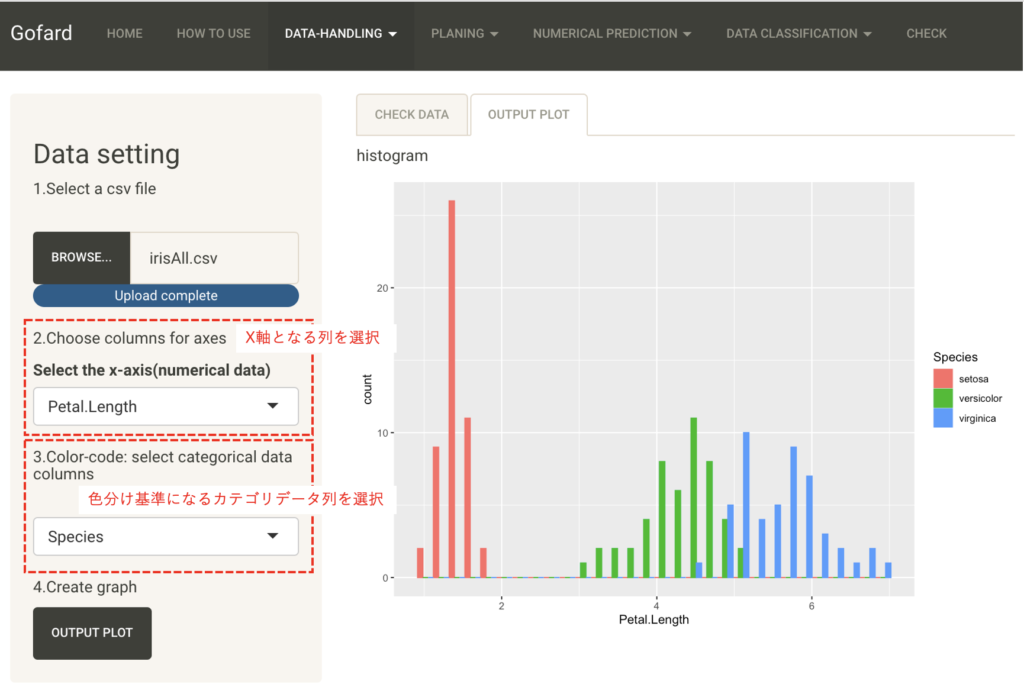The width and height of the screenshot is (1024, 694).
Task: Click the irisAll.csv file name field
Action: point(214,258)
